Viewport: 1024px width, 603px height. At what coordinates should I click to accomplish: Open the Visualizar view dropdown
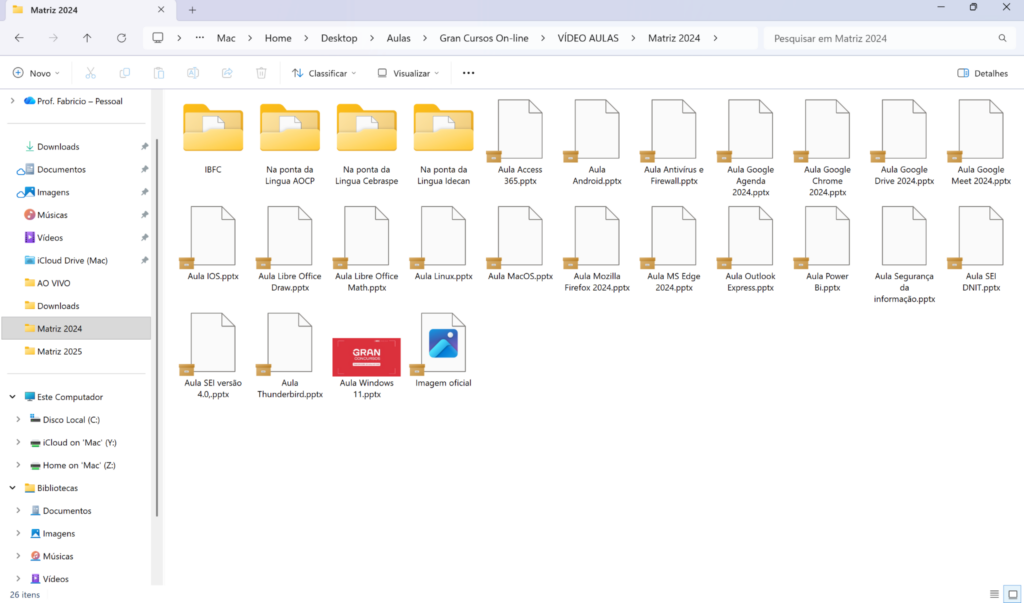pyautogui.click(x=408, y=73)
